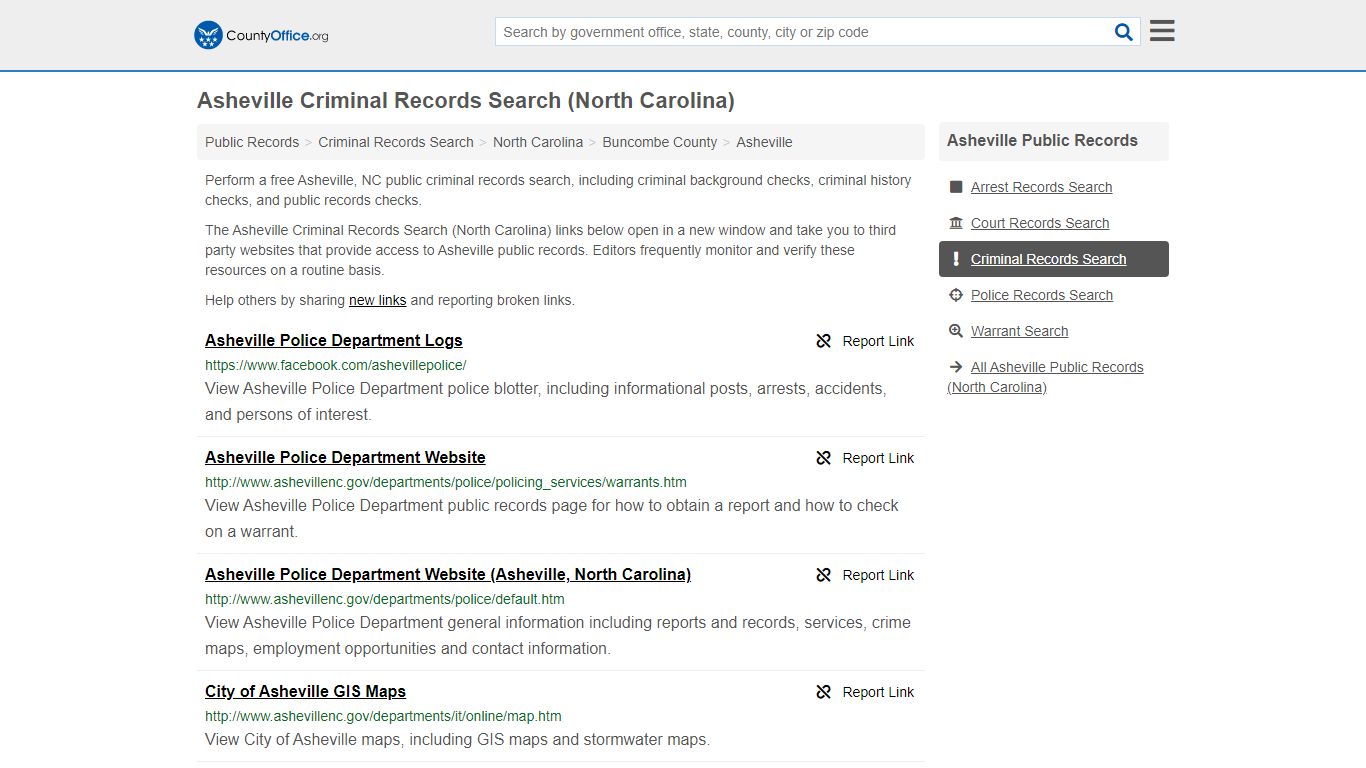Select the Asheville breadcrumb
The image size is (1366, 768).
(764, 142)
